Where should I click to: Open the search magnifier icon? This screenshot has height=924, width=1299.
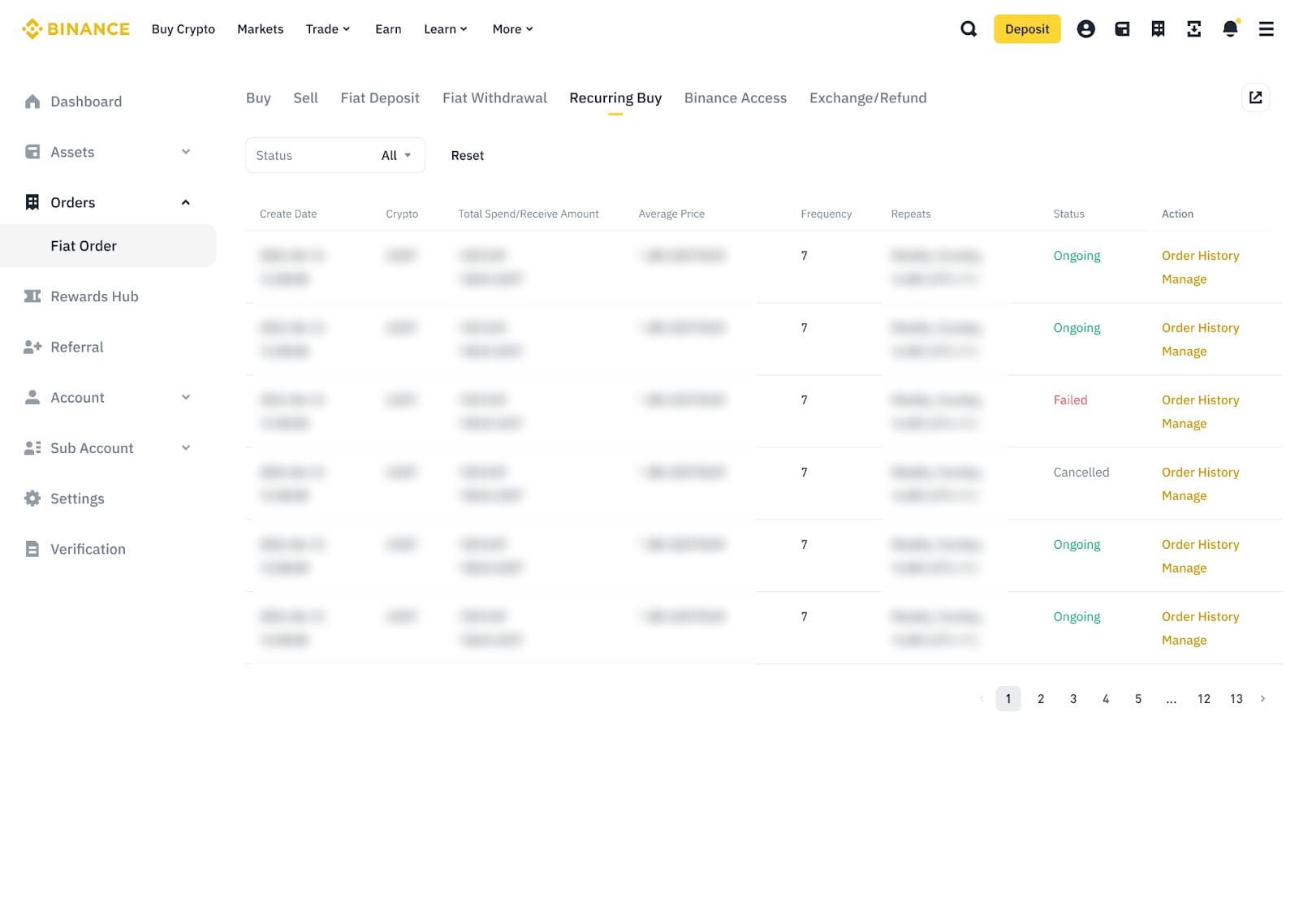tap(969, 29)
